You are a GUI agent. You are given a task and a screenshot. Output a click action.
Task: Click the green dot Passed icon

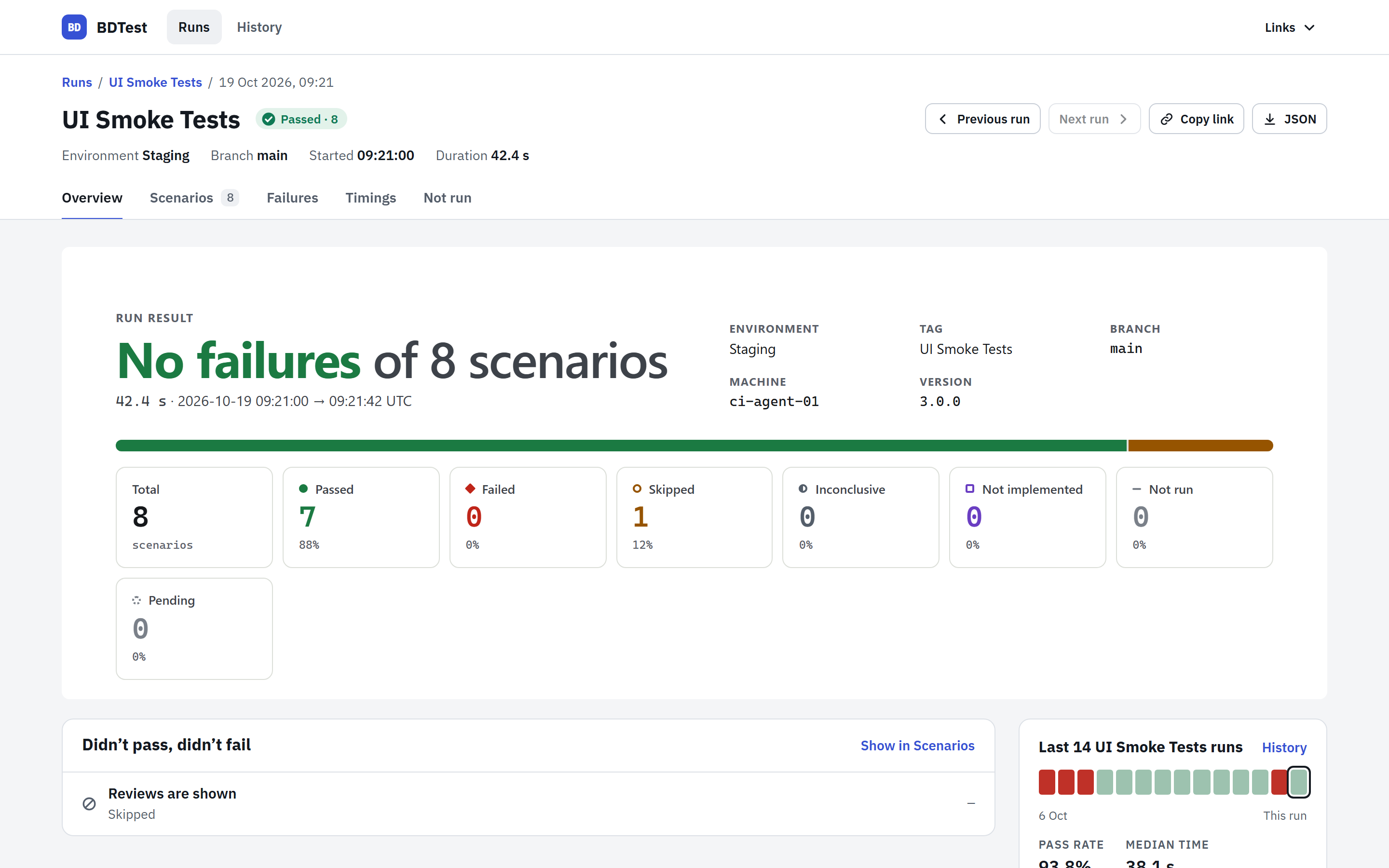pos(304,488)
